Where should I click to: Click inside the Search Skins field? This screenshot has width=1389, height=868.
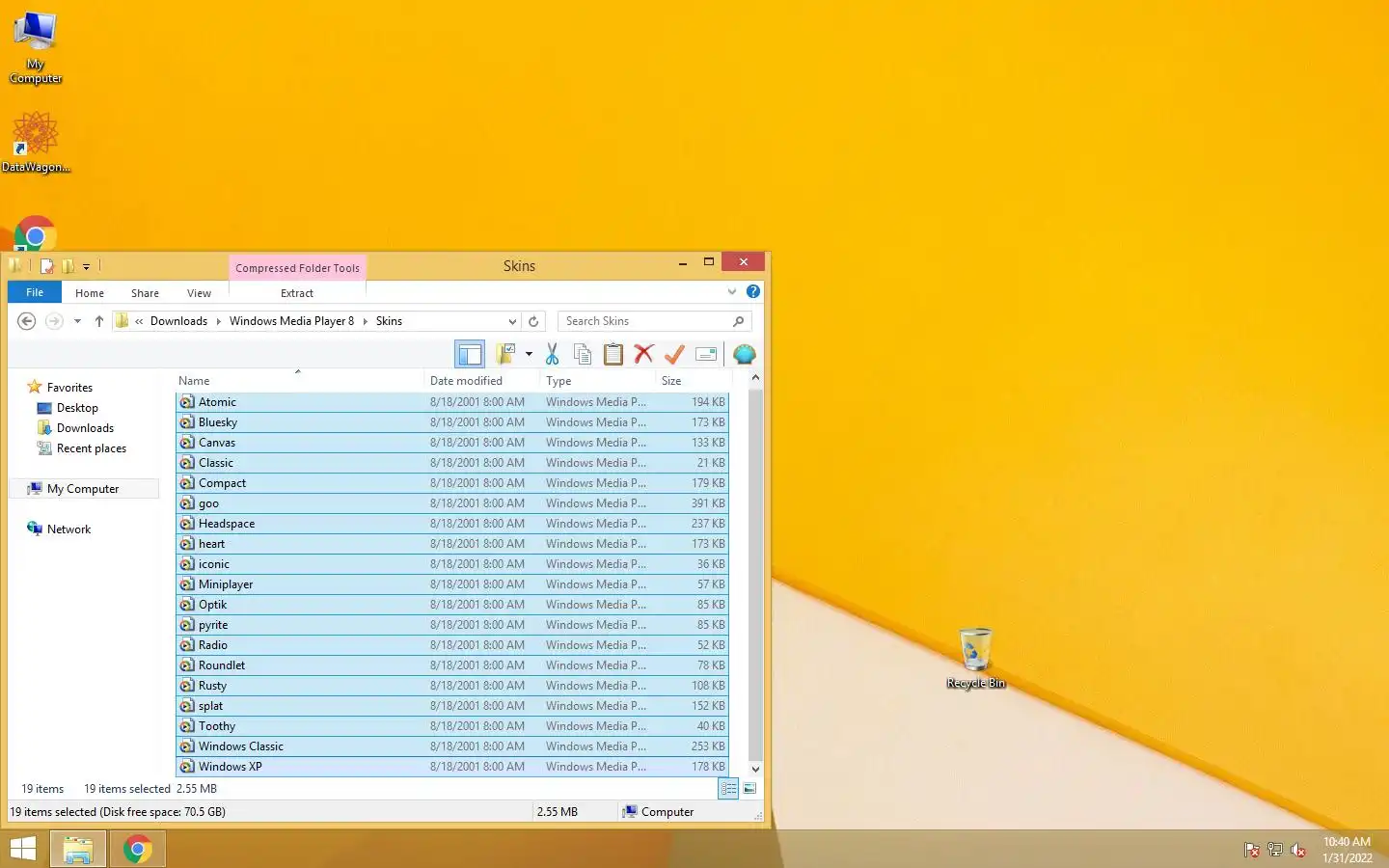click(644, 321)
